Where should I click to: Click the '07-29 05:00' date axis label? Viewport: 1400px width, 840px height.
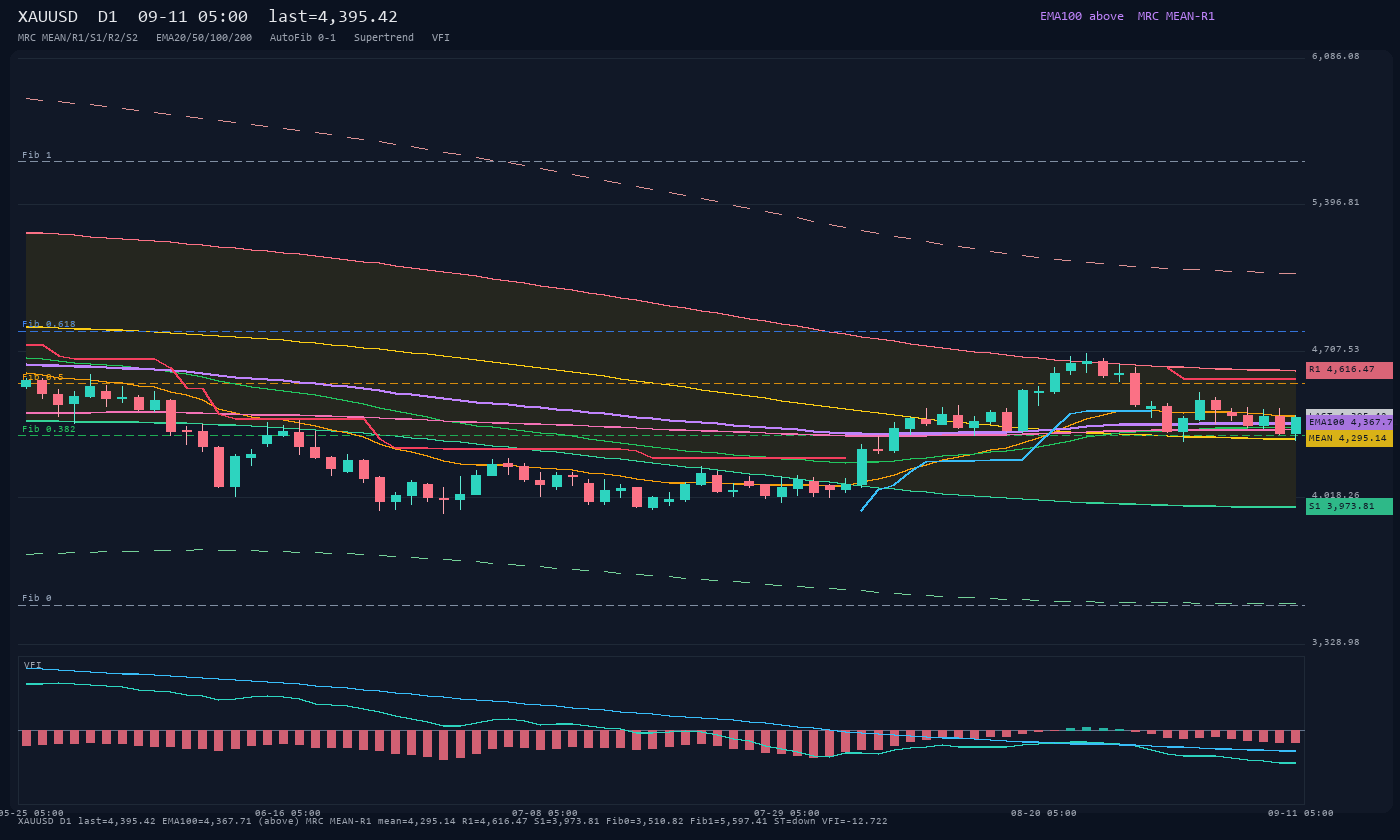point(787,813)
